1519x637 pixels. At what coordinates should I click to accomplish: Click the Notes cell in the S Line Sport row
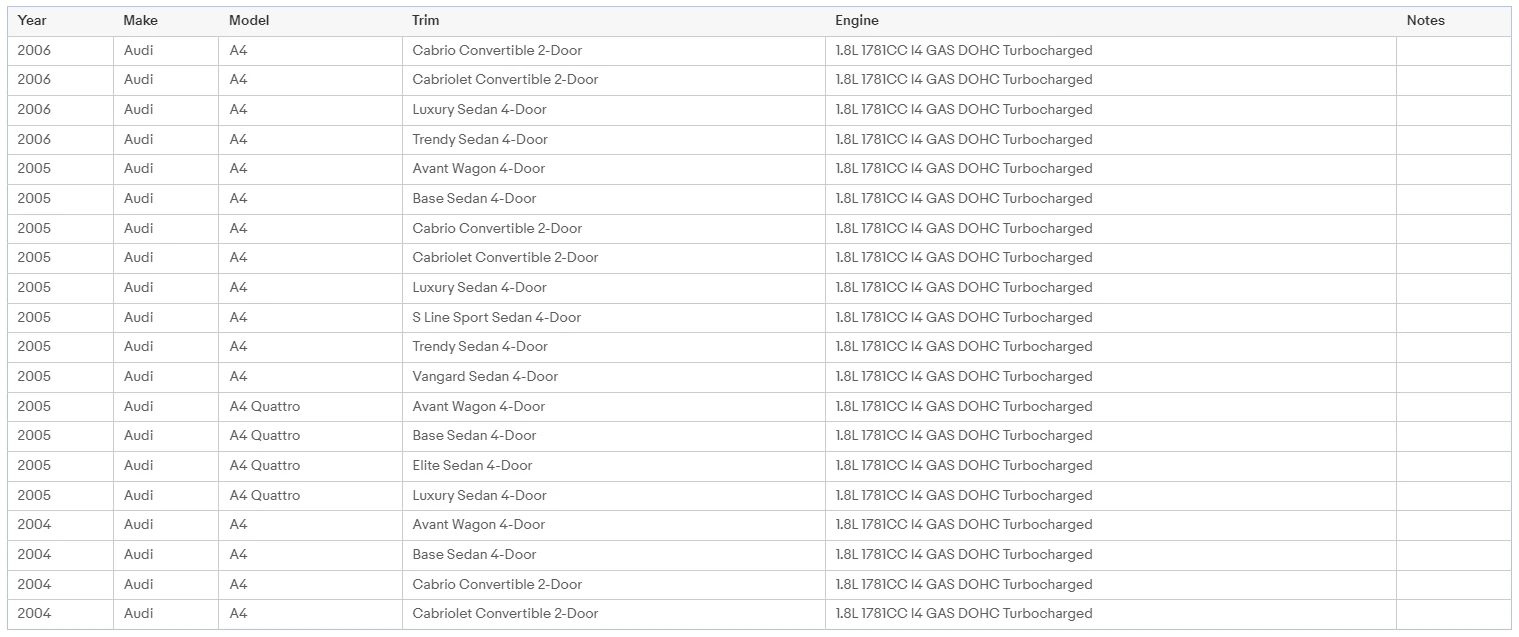(x=1453, y=317)
